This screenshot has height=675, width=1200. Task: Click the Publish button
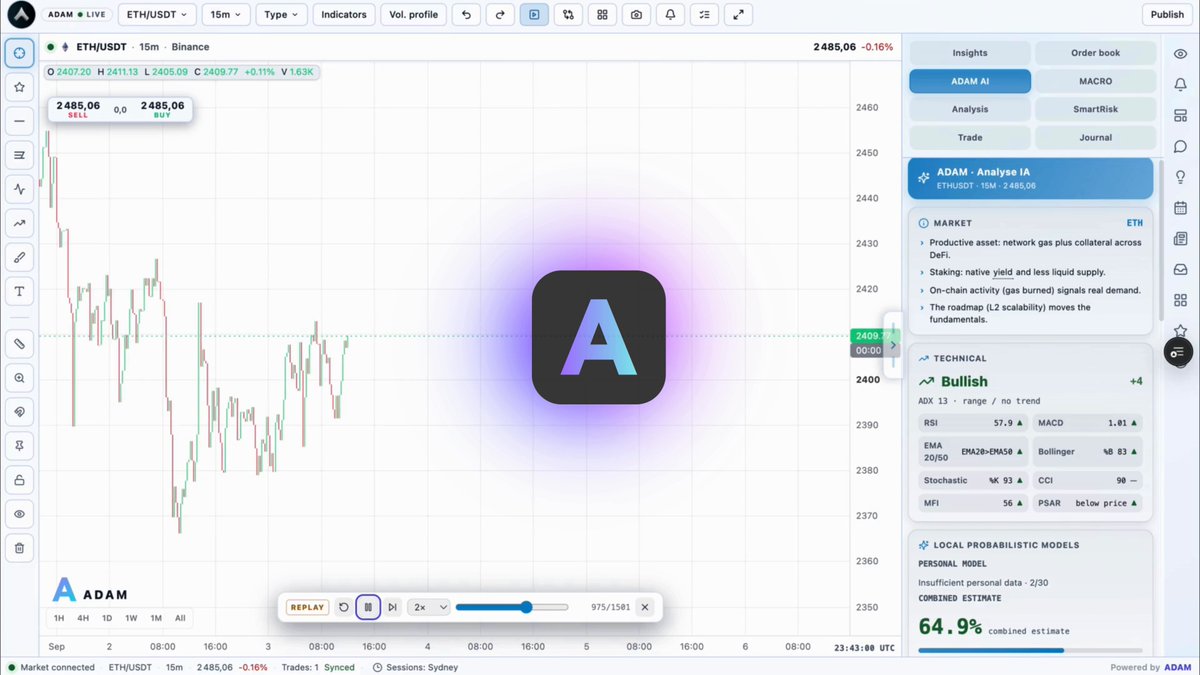point(1167,15)
